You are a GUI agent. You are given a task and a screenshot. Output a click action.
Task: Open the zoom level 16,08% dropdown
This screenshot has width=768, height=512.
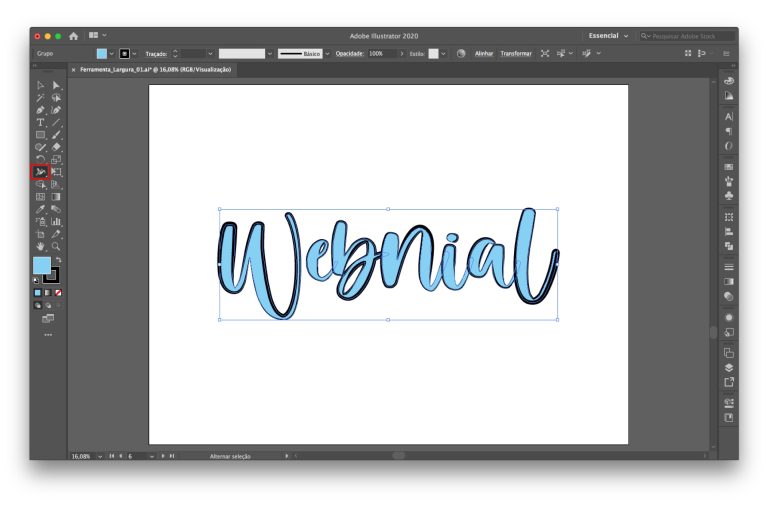(x=100, y=456)
